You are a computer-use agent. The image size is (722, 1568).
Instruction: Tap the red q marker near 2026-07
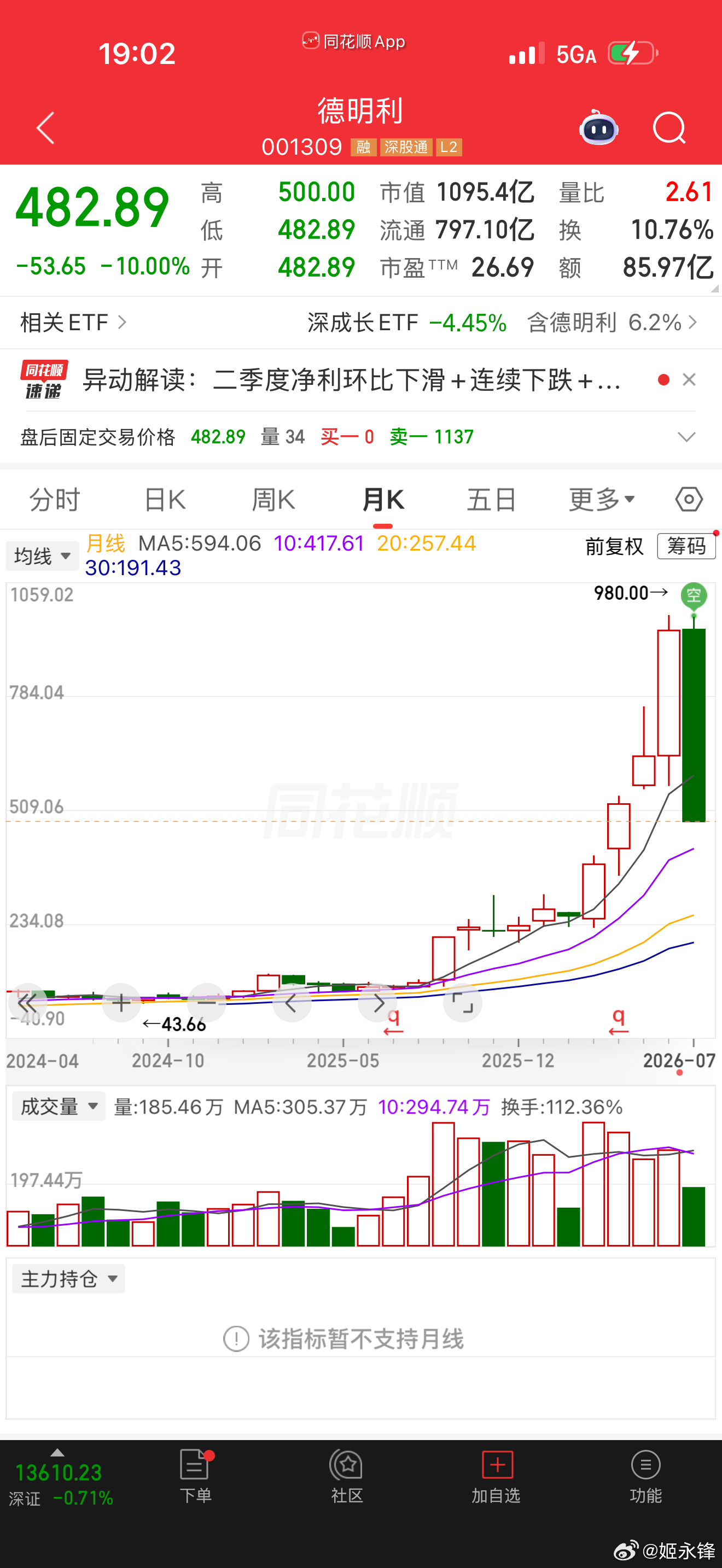click(619, 1021)
